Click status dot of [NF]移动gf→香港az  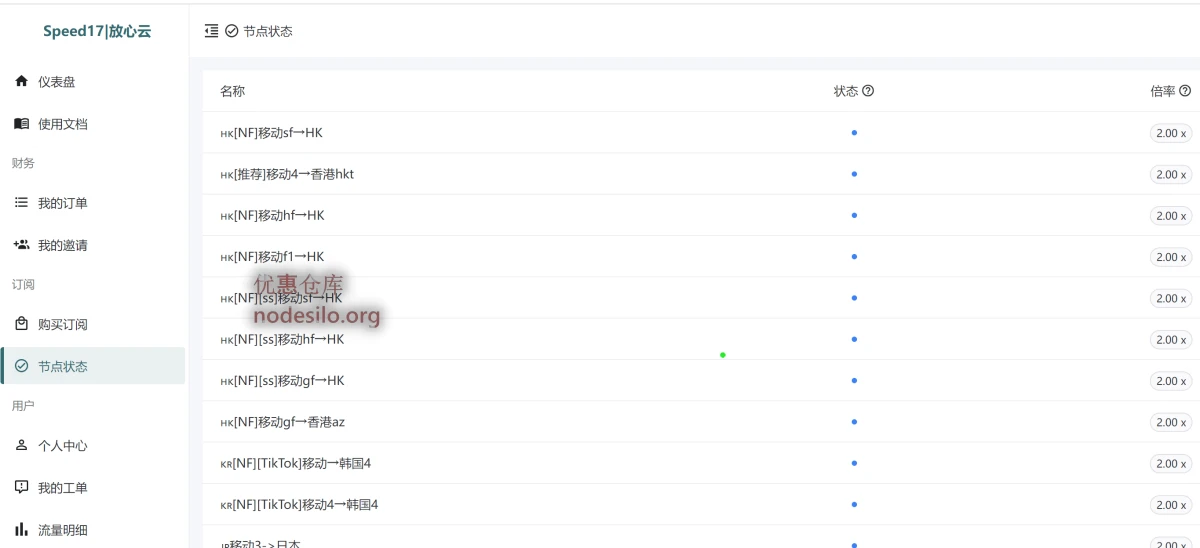[854, 422]
